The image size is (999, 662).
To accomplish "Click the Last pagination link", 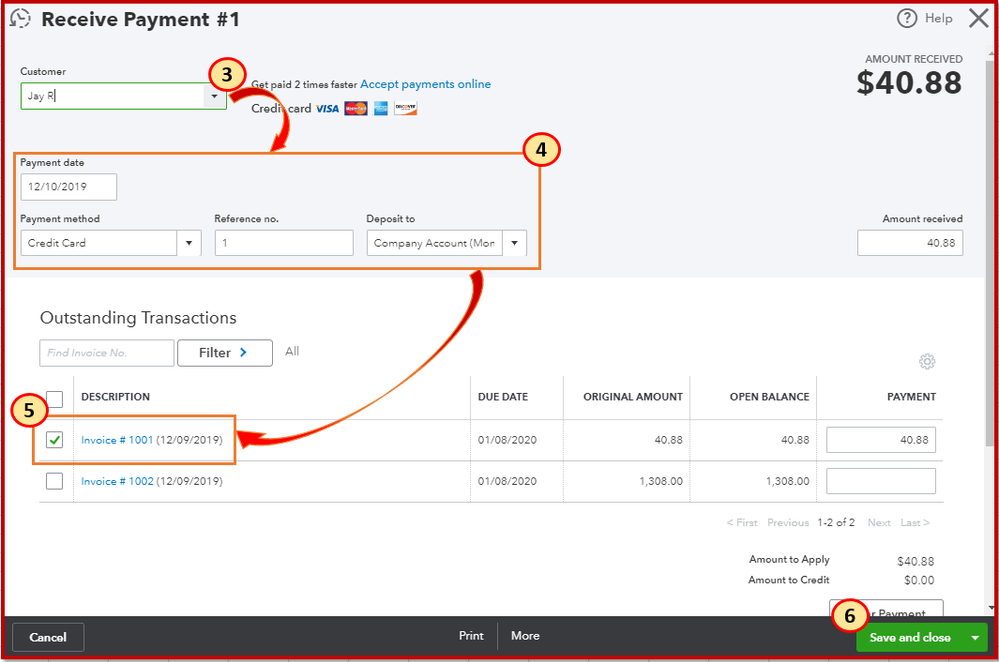I will pos(915,522).
